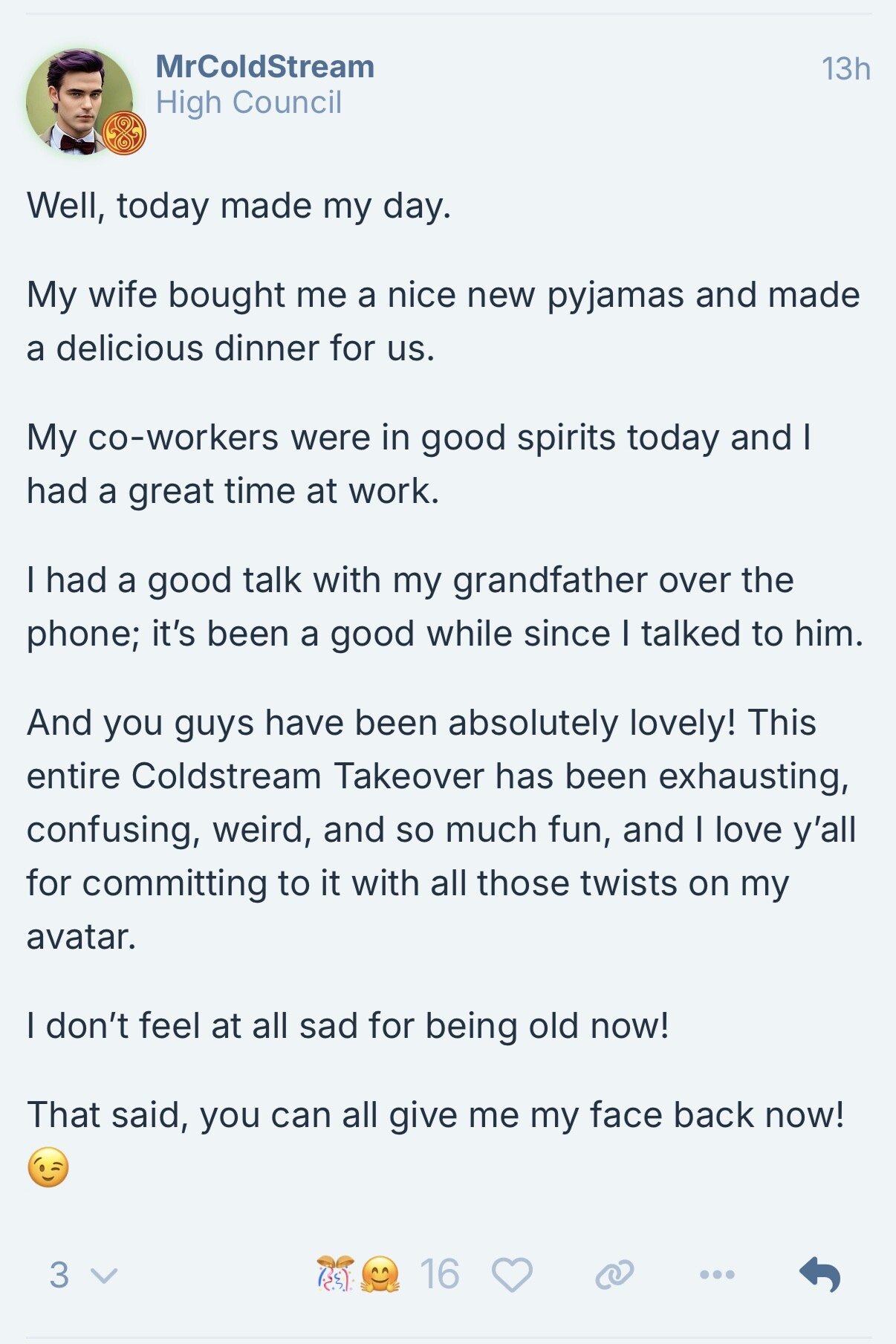The width and height of the screenshot is (896, 1344).
Task: Open MrColdStream's profile from username
Action: point(264,66)
